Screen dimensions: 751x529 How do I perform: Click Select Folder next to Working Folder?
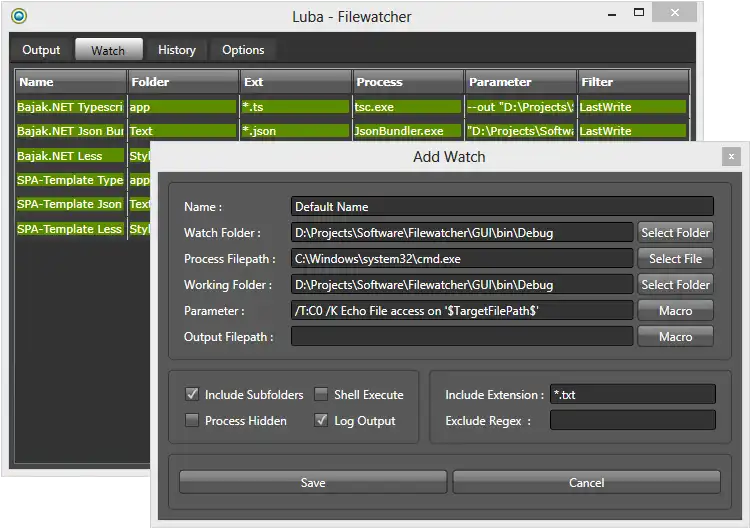click(x=675, y=285)
